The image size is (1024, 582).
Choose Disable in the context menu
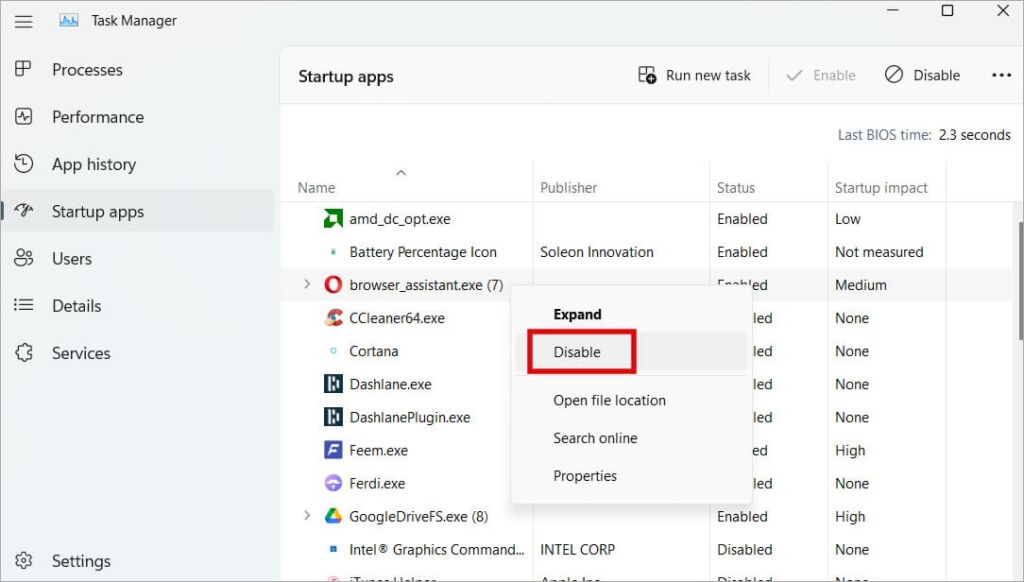[578, 352]
